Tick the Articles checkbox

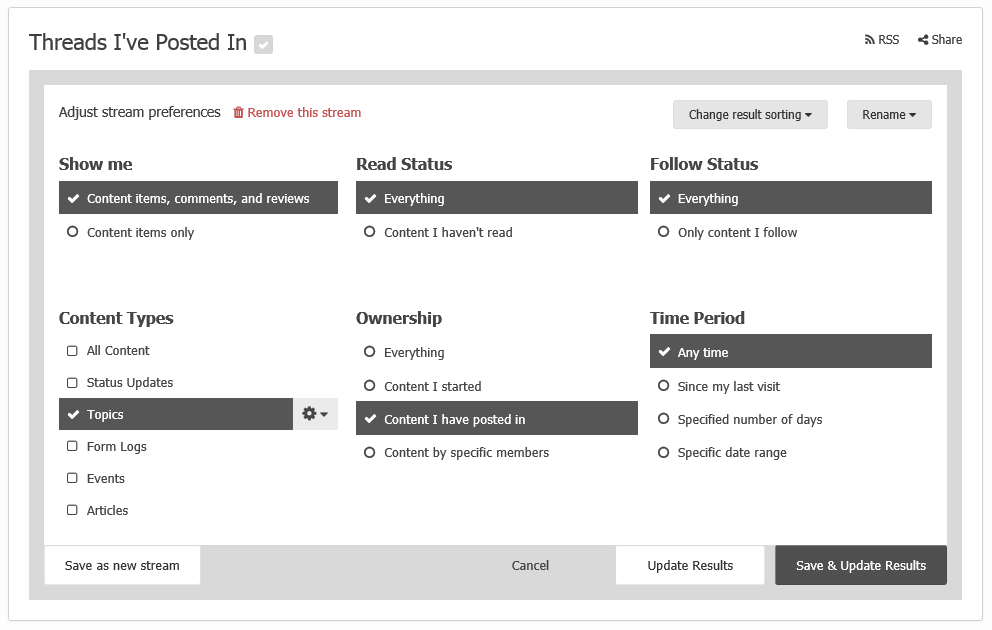[x=72, y=510]
